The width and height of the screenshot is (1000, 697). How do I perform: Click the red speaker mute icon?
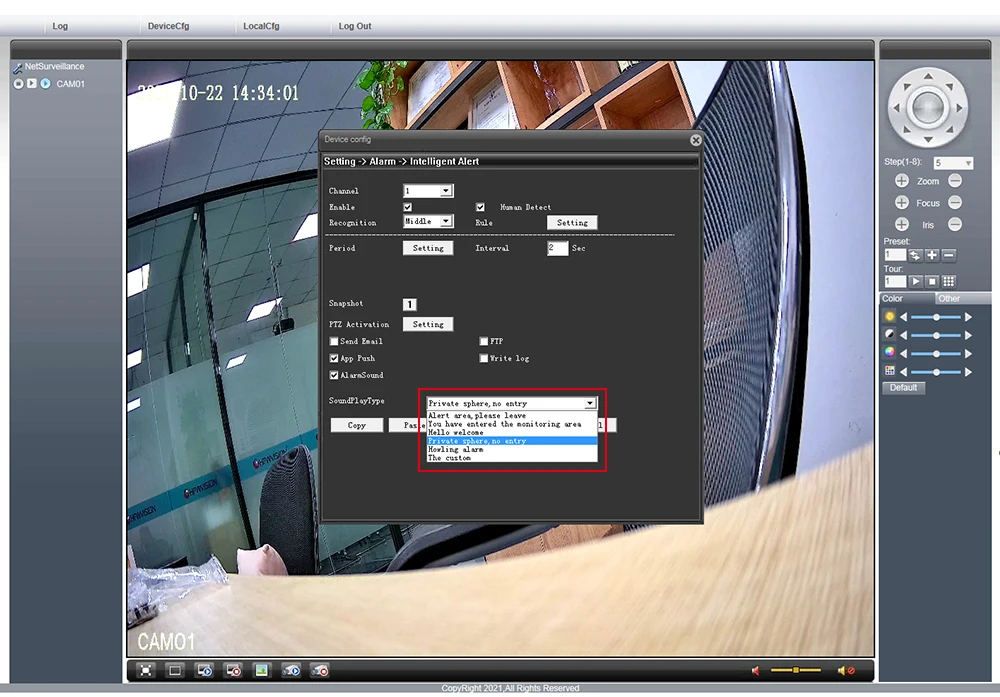[756, 670]
